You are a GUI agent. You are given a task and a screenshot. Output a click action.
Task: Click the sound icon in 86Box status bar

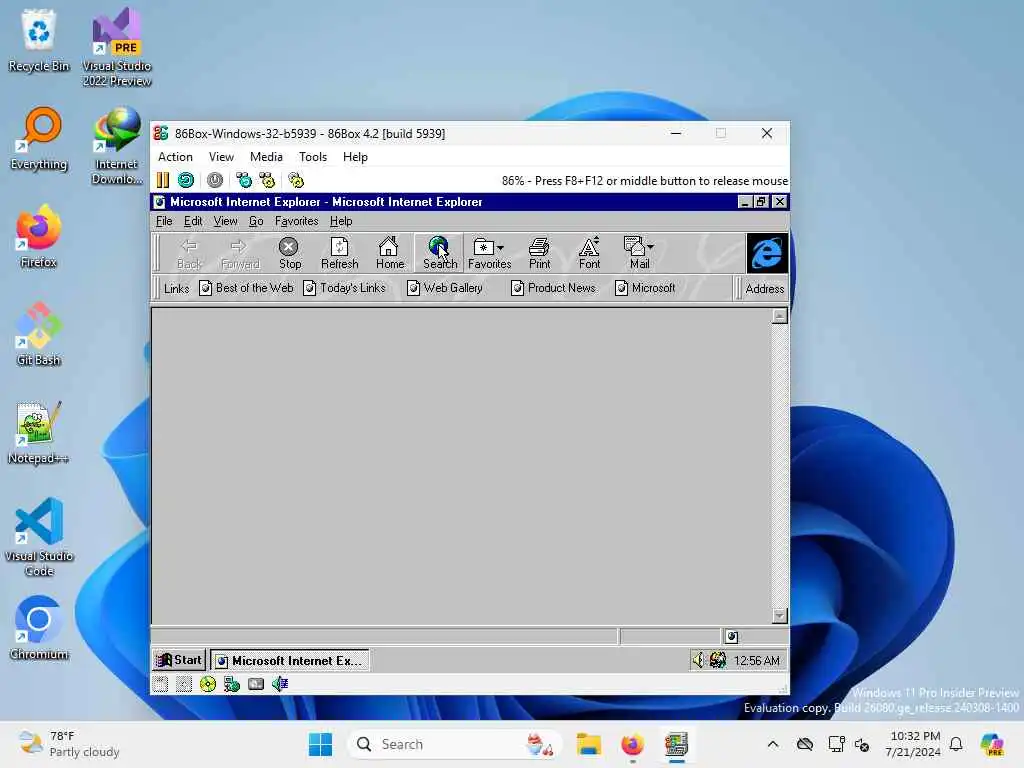(x=280, y=684)
